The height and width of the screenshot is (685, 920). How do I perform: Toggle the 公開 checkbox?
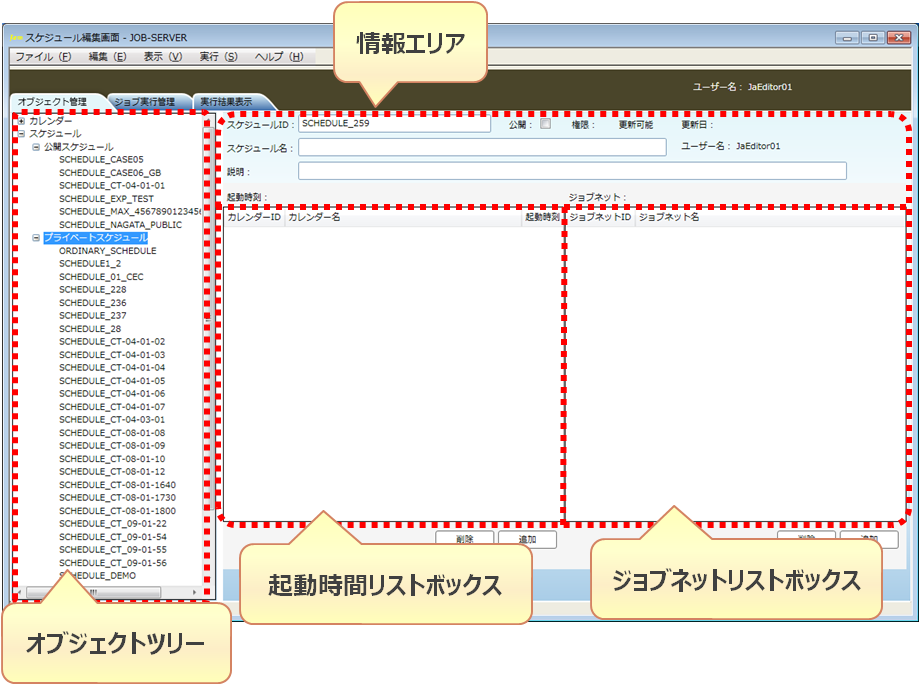(545, 124)
